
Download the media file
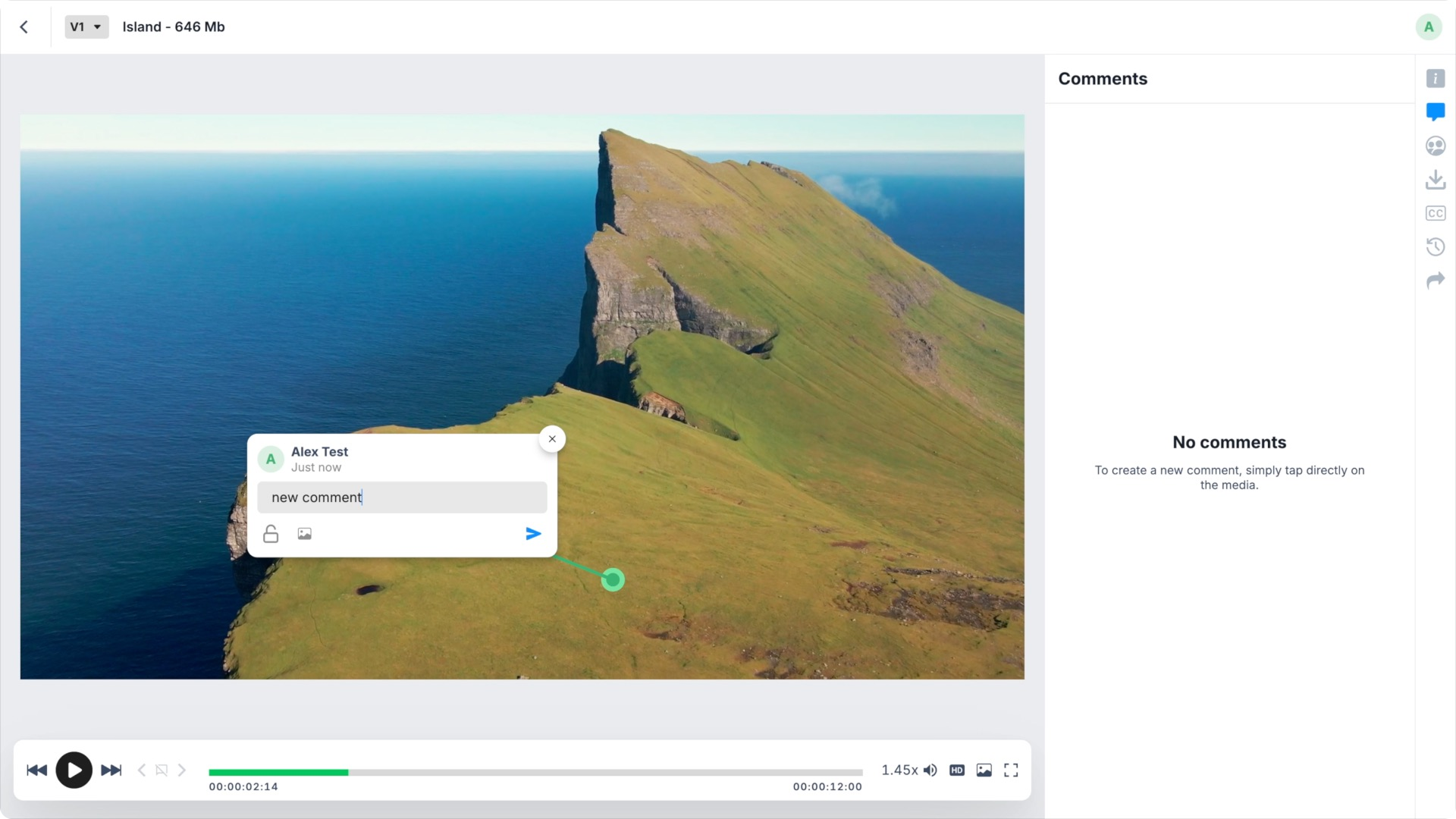pyautogui.click(x=1435, y=180)
